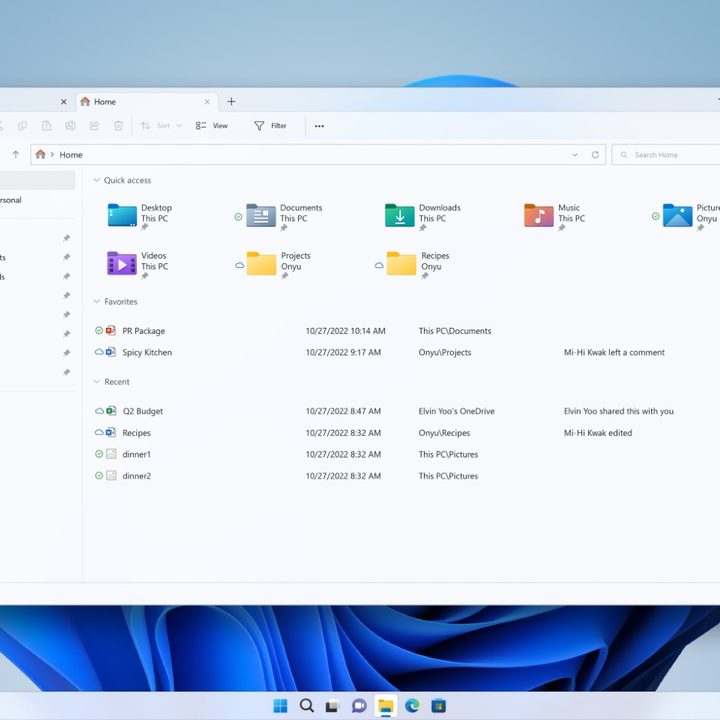This screenshot has height=720, width=720.
Task: Select the dinner2 image file
Action: tap(136, 476)
